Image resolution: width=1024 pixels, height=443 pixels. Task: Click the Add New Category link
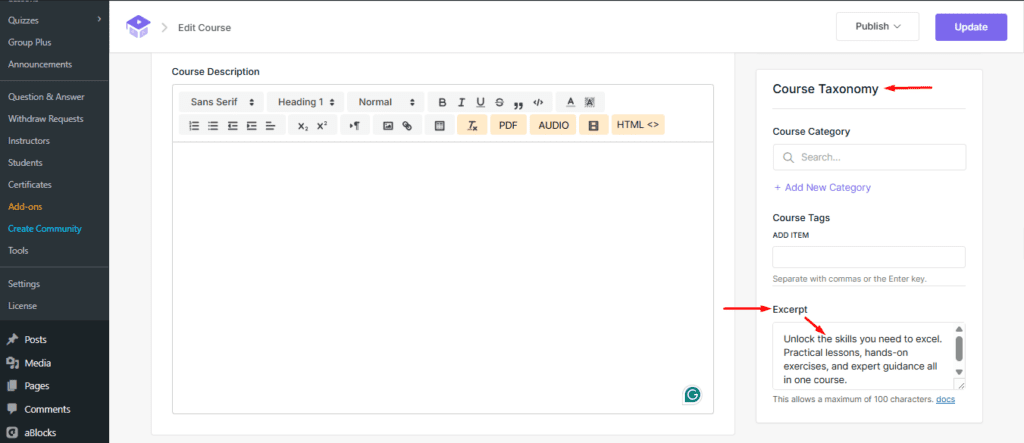(822, 187)
